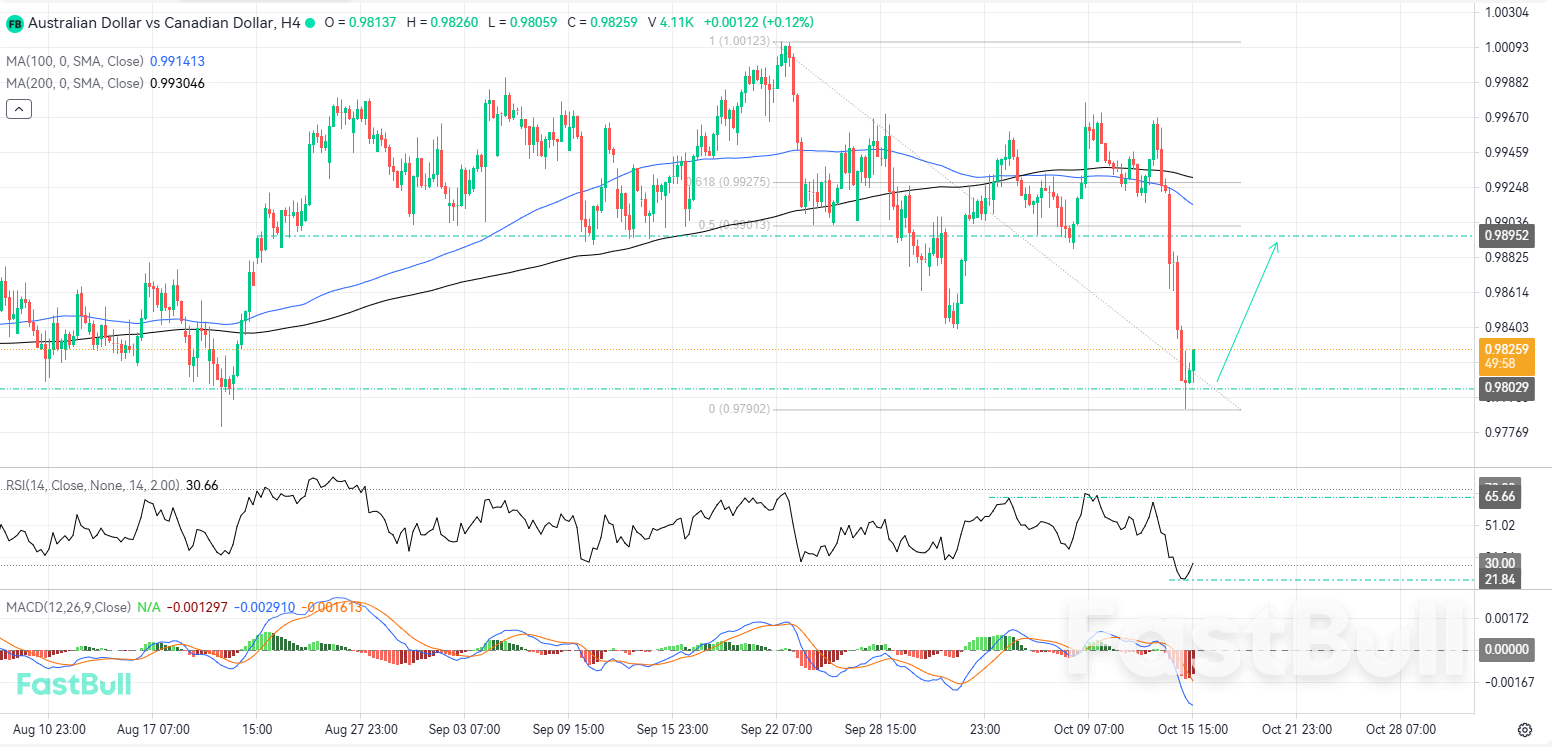Click the RSI value 30.66

point(202,485)
